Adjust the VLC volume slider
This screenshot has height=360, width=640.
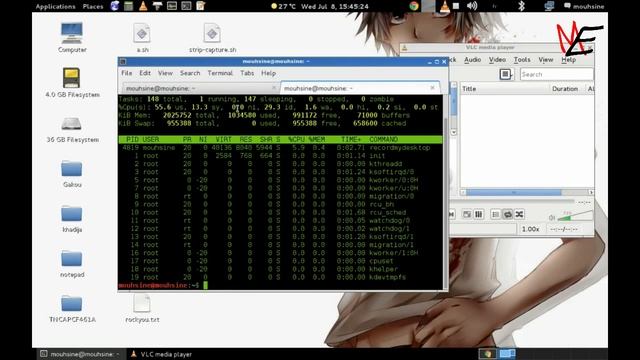[x=575, y=216]
